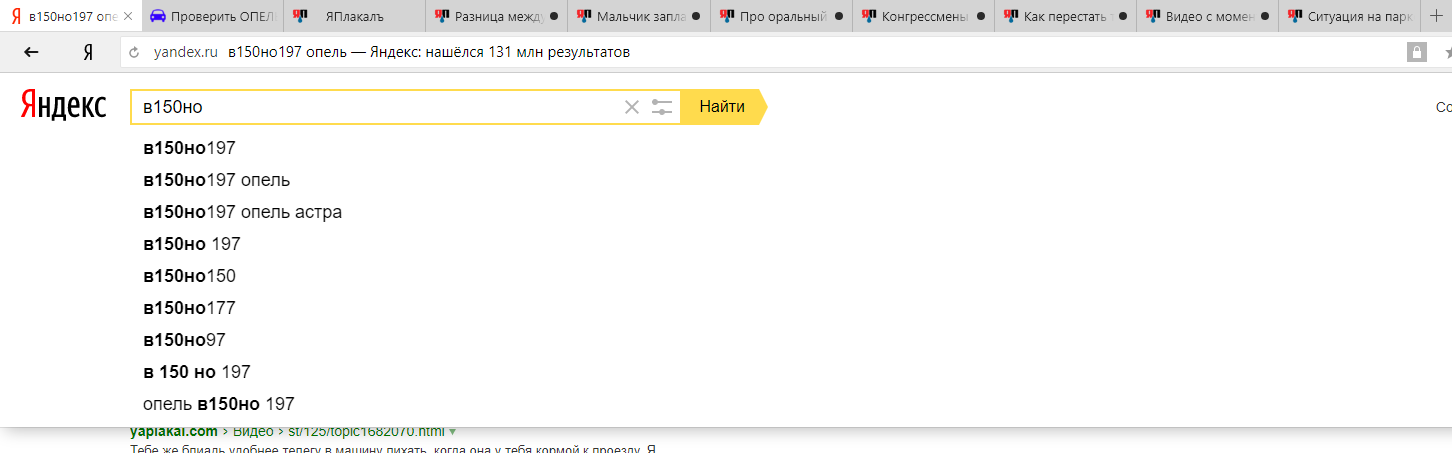Go back with the browser back arrow
The image size is (1452, 453).
pos(31,53)
